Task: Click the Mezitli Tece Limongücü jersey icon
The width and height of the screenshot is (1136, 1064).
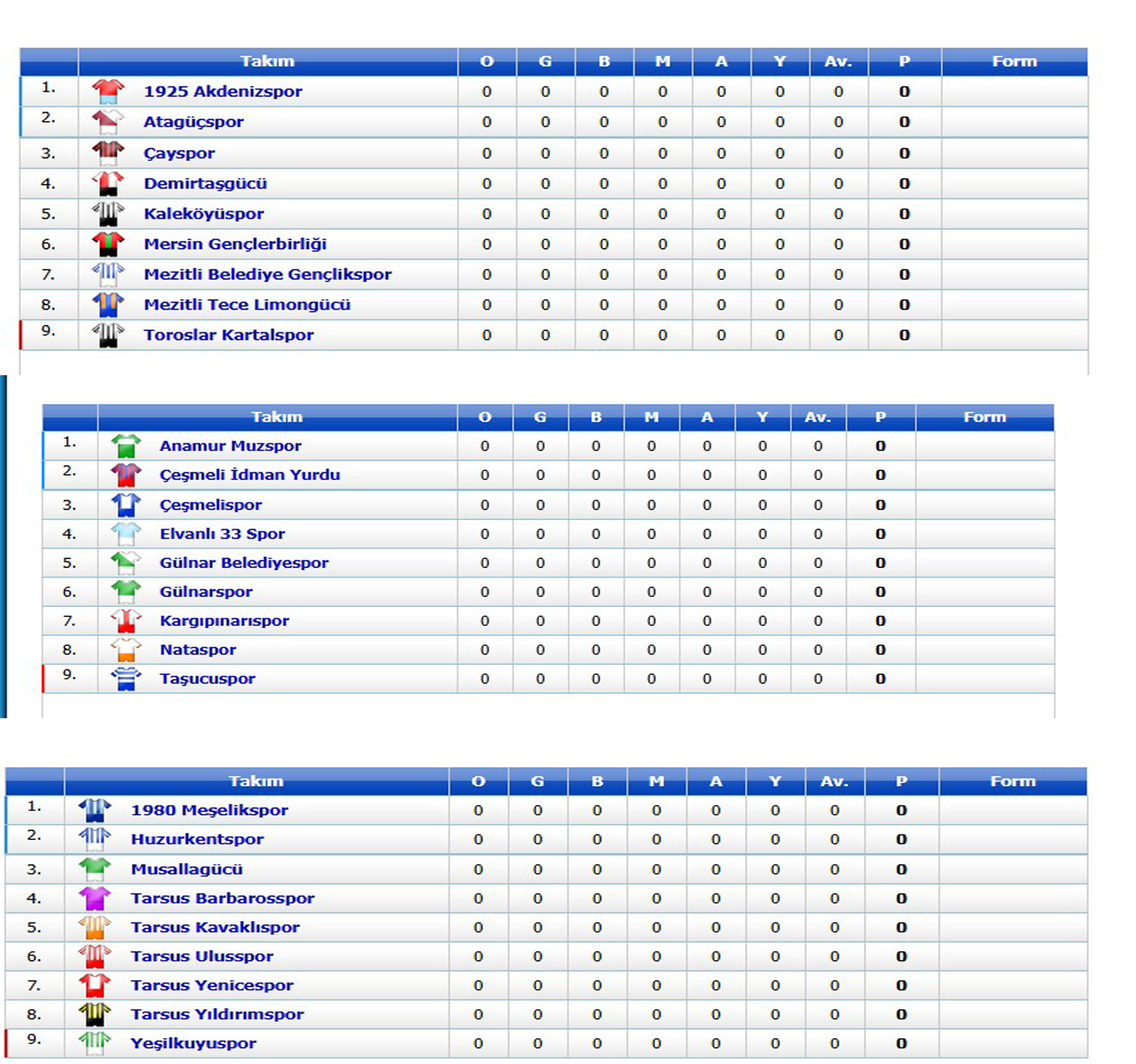Action: (108, 305)
